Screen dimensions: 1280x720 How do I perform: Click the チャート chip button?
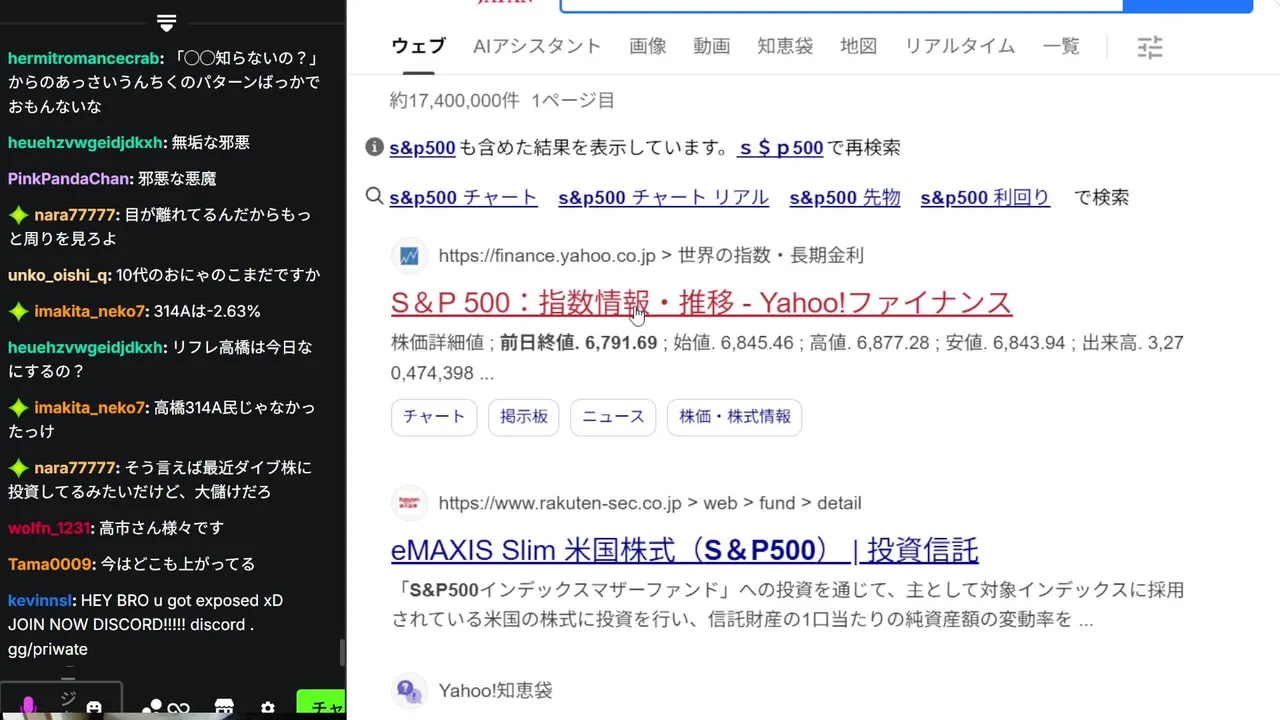(x=434, y=417)
